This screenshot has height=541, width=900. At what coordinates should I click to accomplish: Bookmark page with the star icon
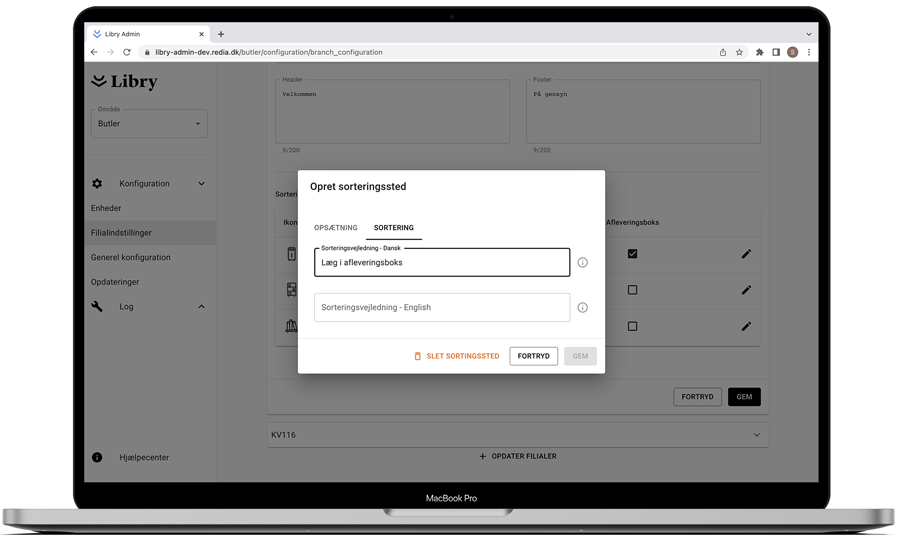coord(740,52)
